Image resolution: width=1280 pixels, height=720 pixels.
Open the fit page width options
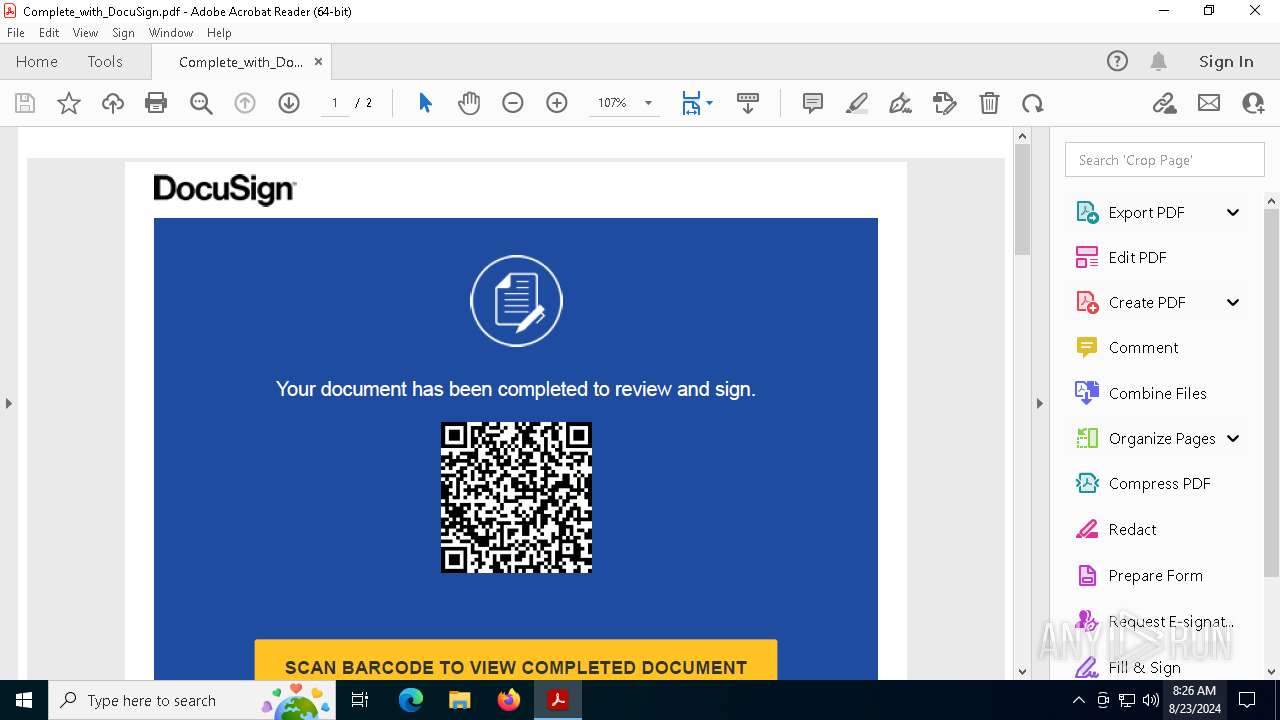click(x=697, y=103)
